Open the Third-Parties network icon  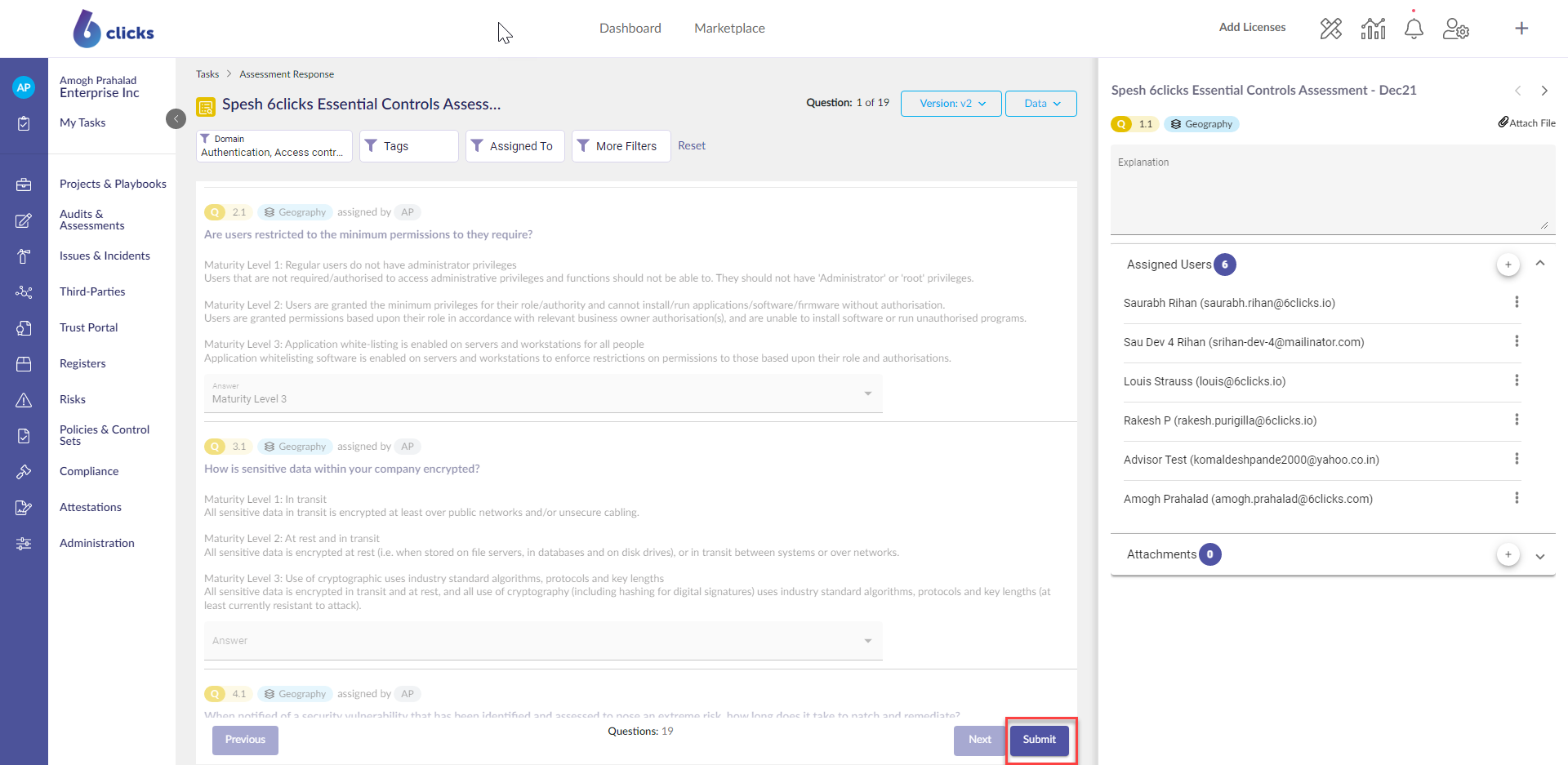[24, 292]
